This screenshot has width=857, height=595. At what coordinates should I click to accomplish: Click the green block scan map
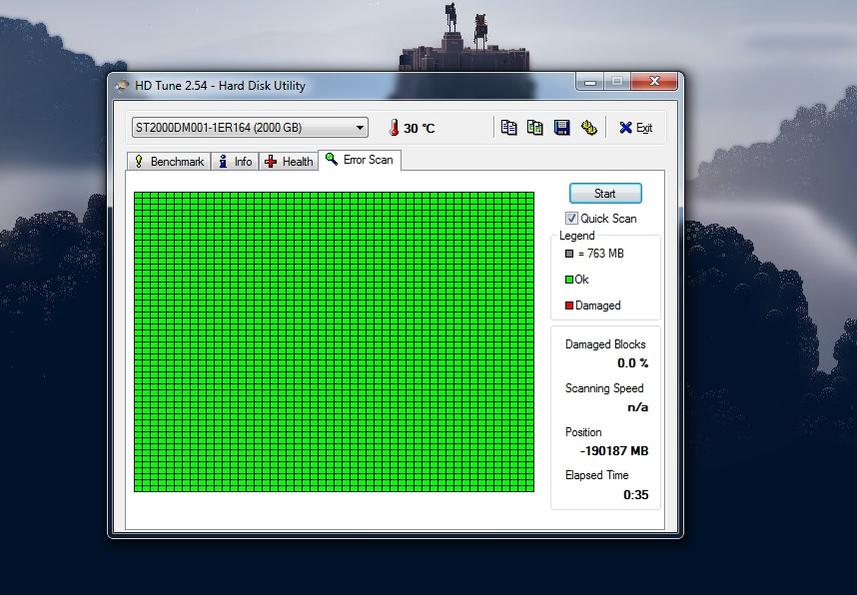point(334,341)
